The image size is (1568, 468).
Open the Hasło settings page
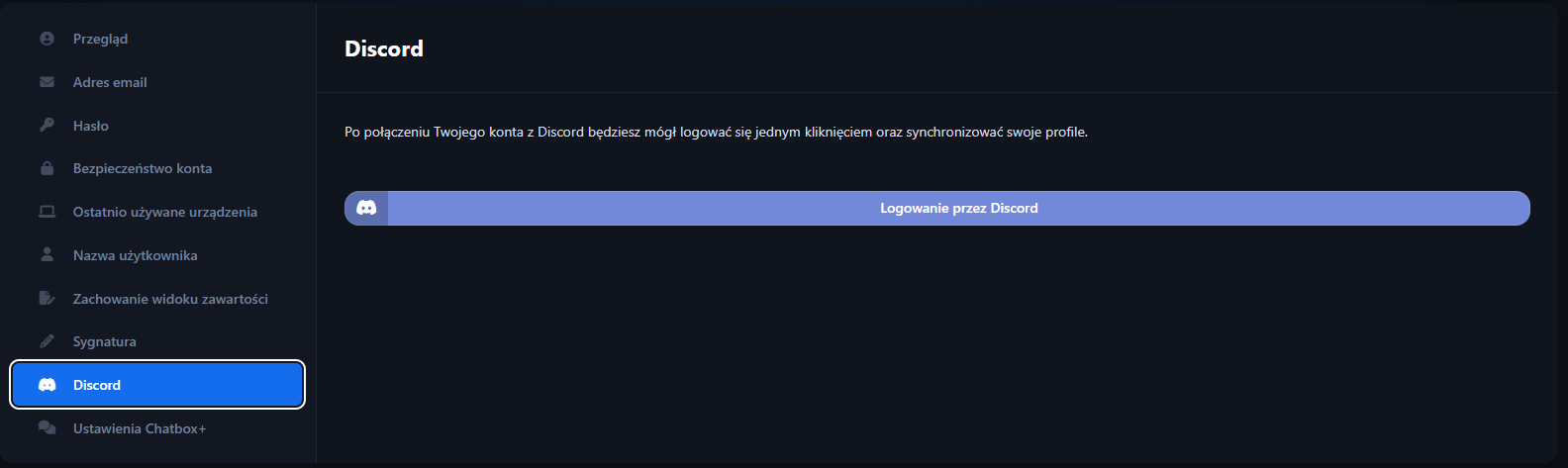91,126
